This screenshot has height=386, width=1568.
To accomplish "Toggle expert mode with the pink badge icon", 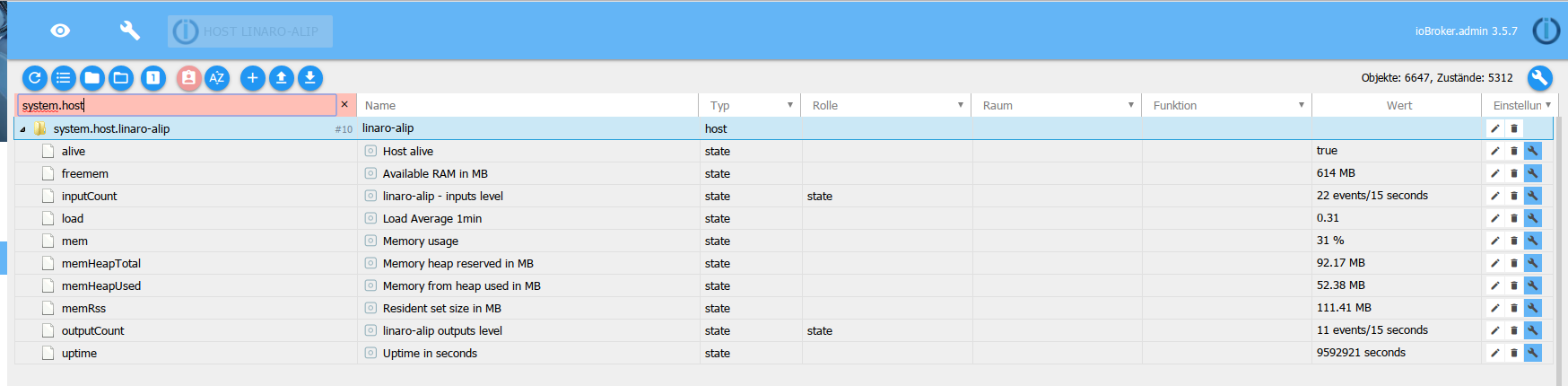I will tap(188, 78).
